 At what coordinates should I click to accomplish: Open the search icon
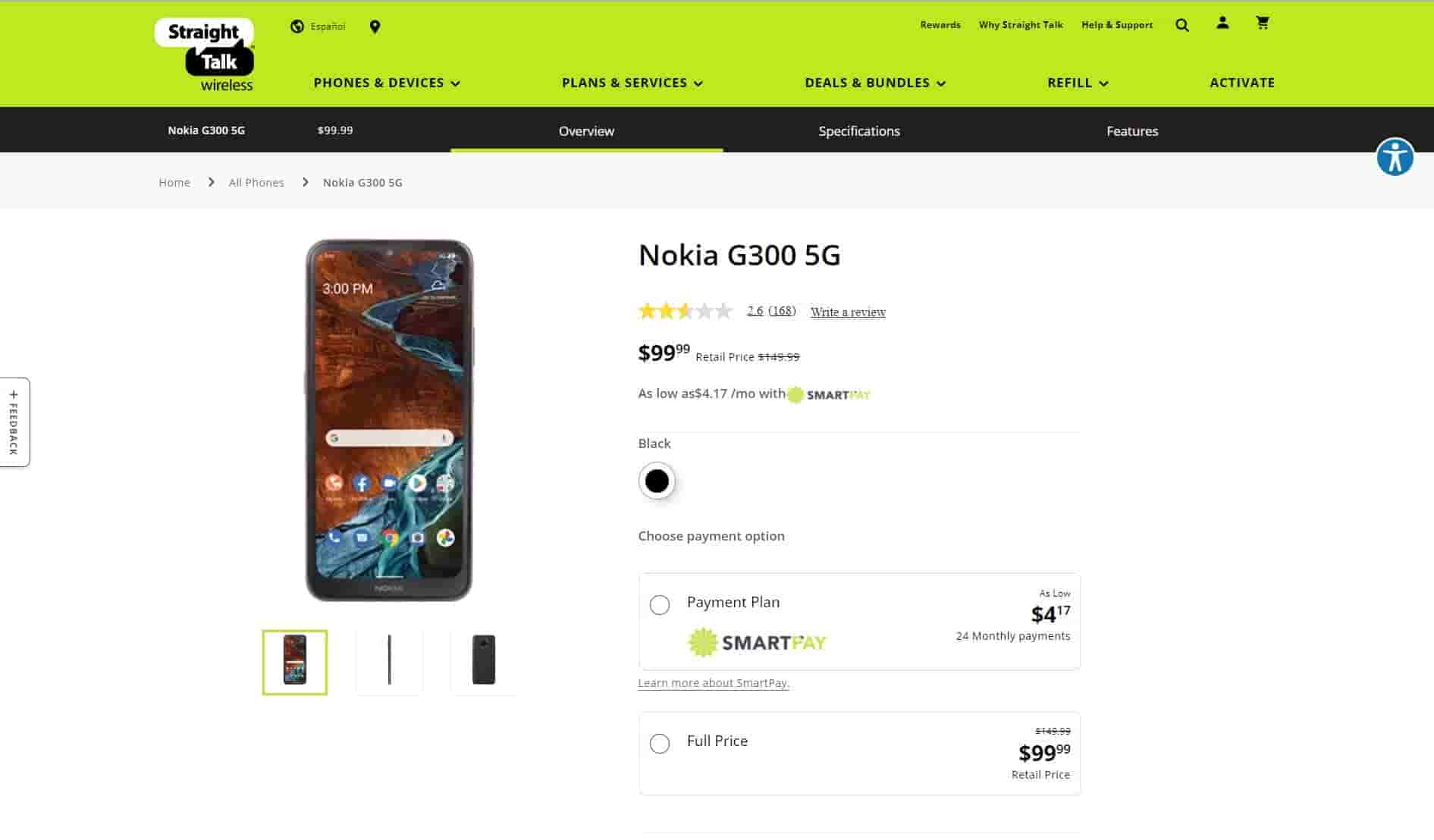1181,25
